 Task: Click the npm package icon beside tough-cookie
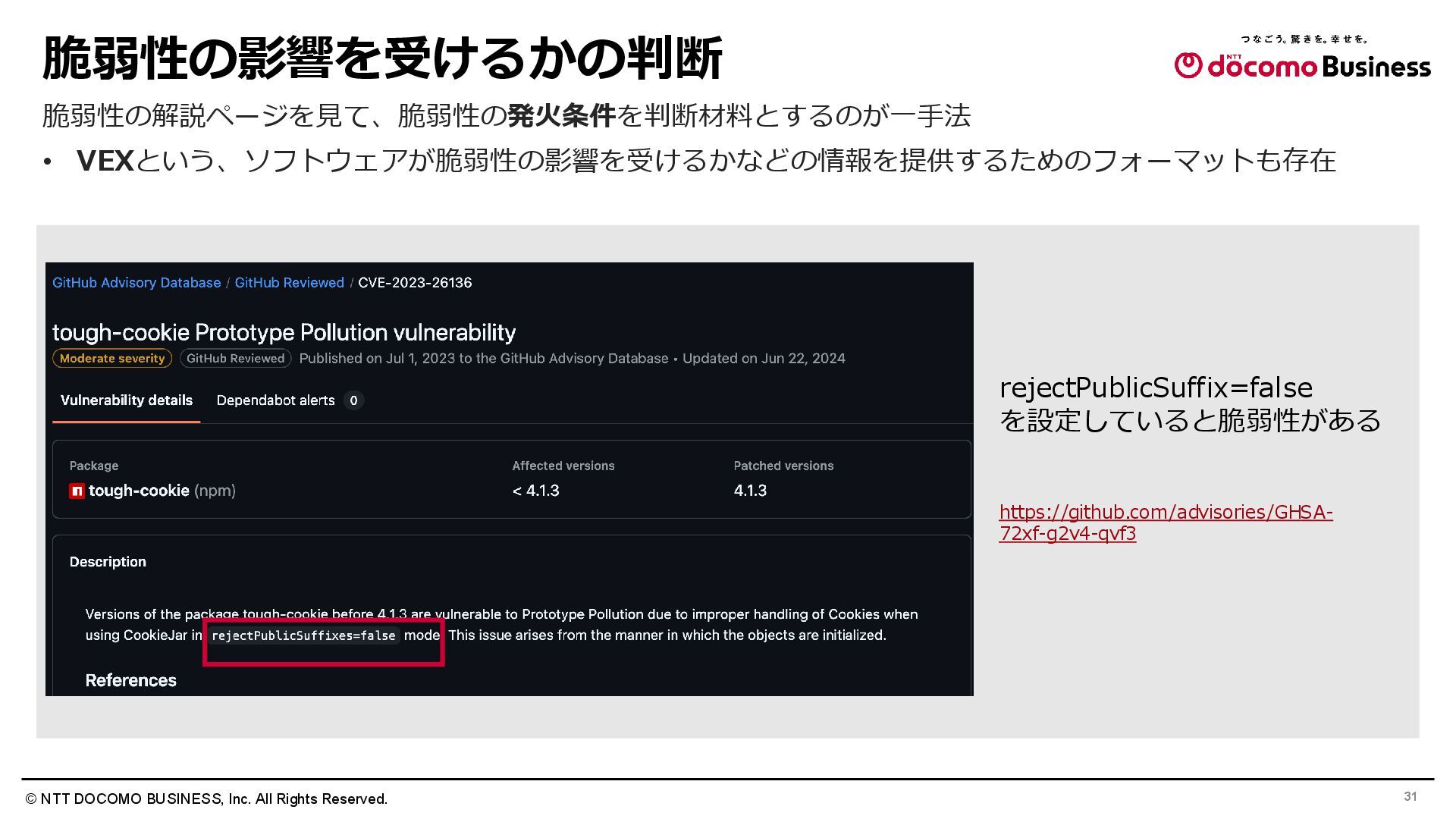(x=77, y=491)
